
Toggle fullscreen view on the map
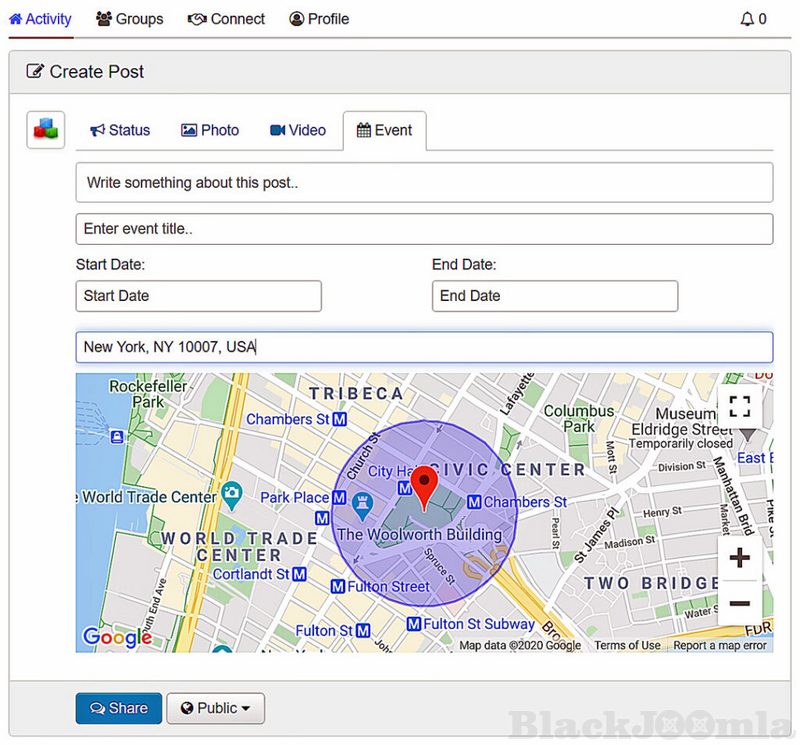739,406
